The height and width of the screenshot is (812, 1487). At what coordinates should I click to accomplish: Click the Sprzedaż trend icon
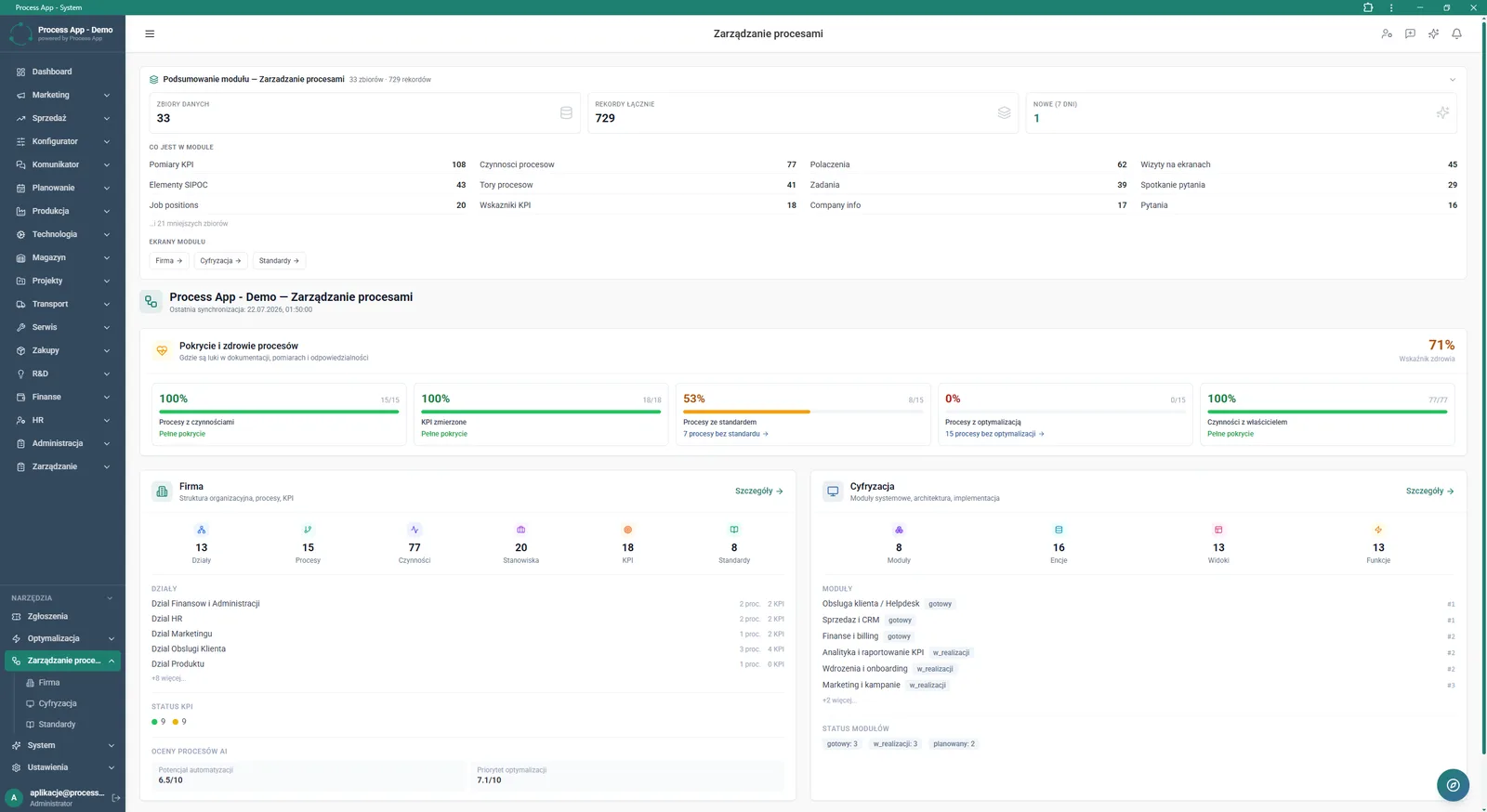(20, 118)
